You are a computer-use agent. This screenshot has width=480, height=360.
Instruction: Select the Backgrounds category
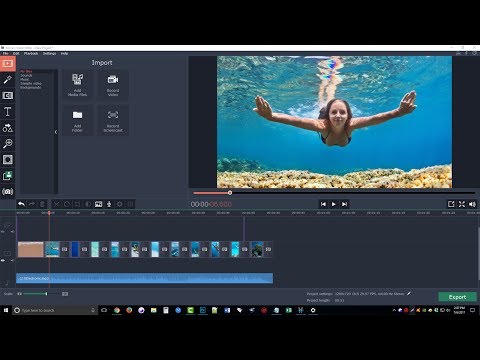[x=31, y=88]
